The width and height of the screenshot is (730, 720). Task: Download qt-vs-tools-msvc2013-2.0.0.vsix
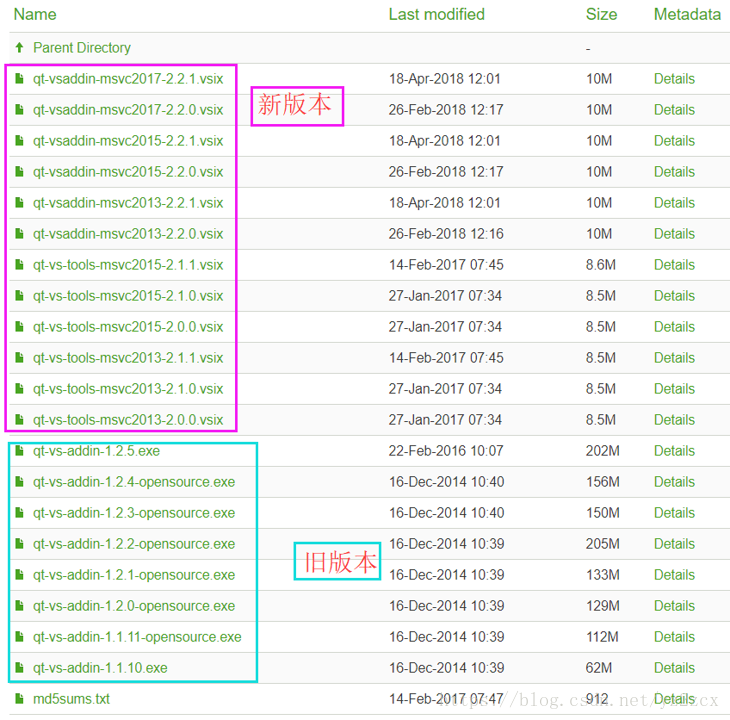point(128,420)
